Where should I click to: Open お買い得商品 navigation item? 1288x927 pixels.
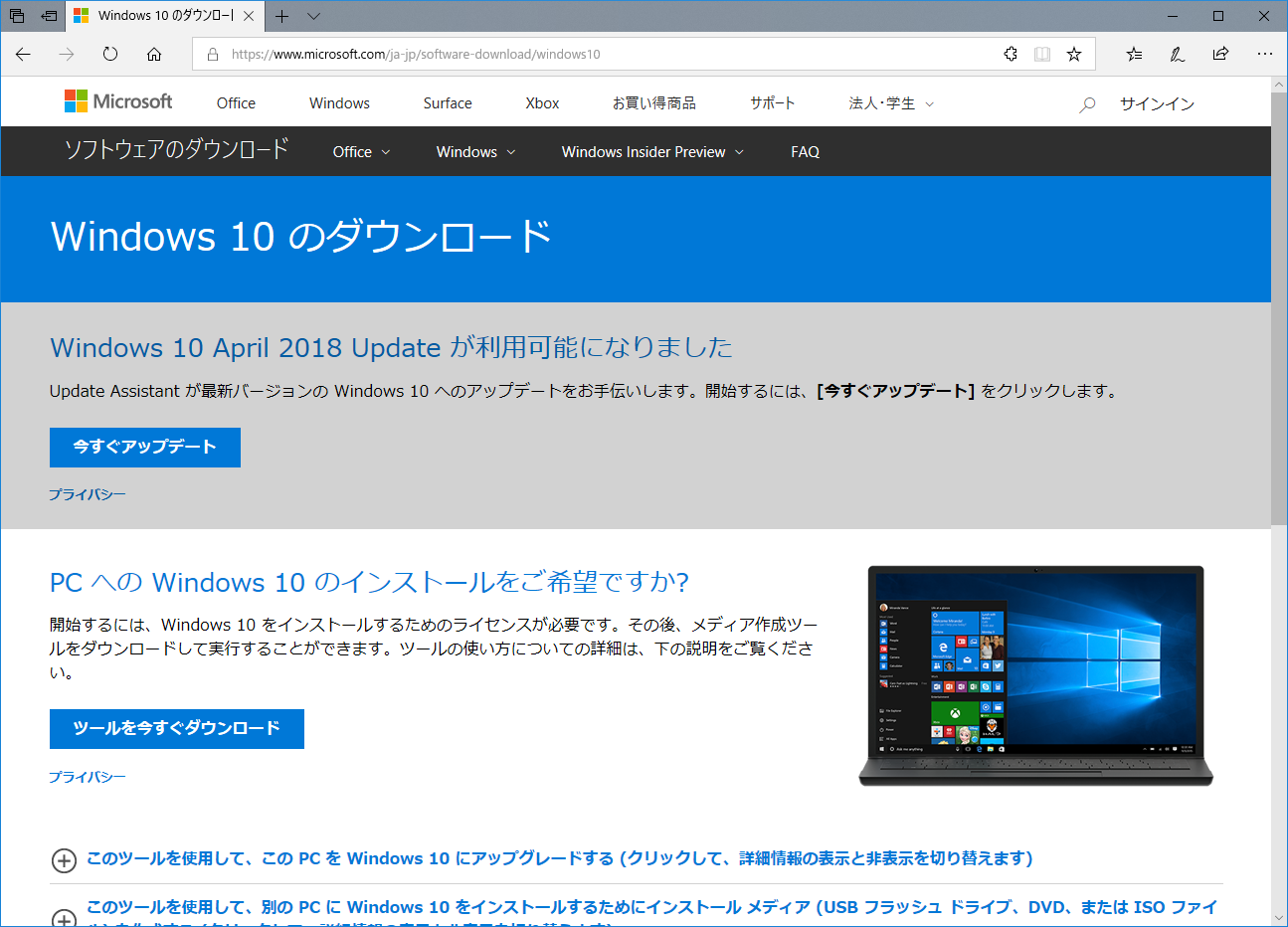654,103
